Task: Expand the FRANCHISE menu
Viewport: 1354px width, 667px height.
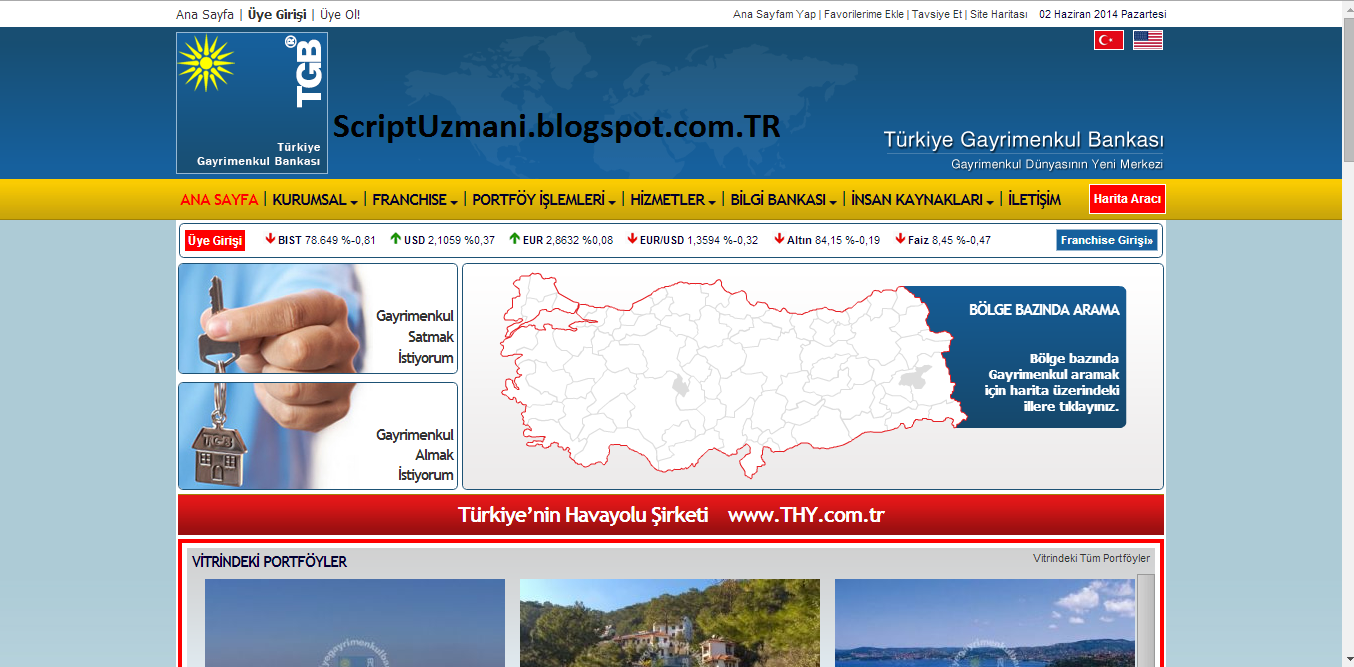Action: click(x=415, y=199)
